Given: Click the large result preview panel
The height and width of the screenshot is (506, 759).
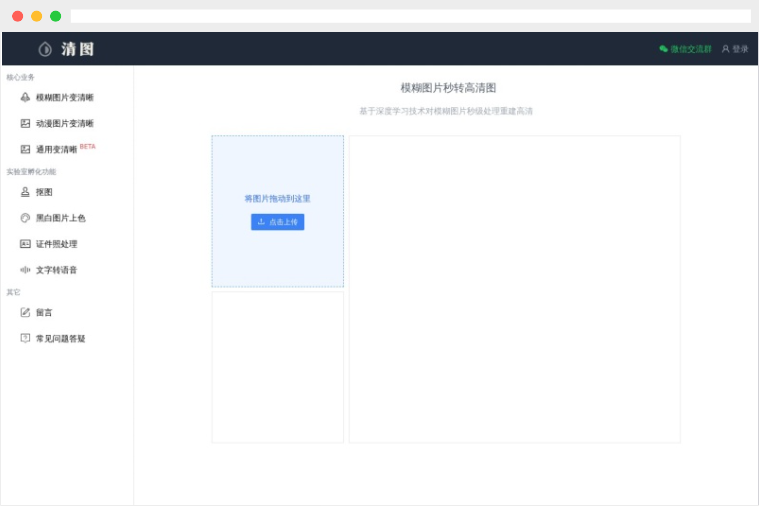Looking at the screenshot, I should [x=515, y=289].
